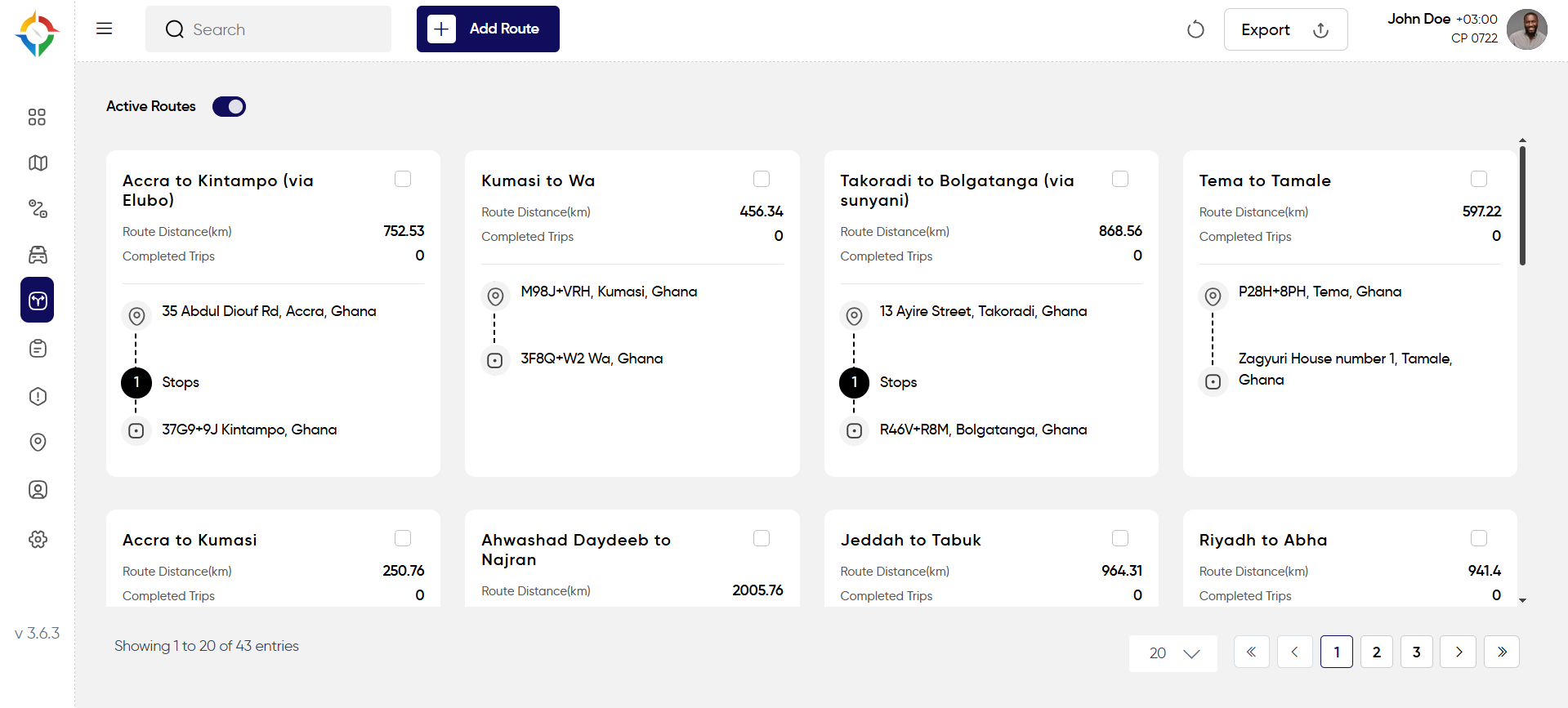Click origin pin for 13 Ayire Street Takoradi
This screenshot has height=708, width=1568.
point(854,315)
